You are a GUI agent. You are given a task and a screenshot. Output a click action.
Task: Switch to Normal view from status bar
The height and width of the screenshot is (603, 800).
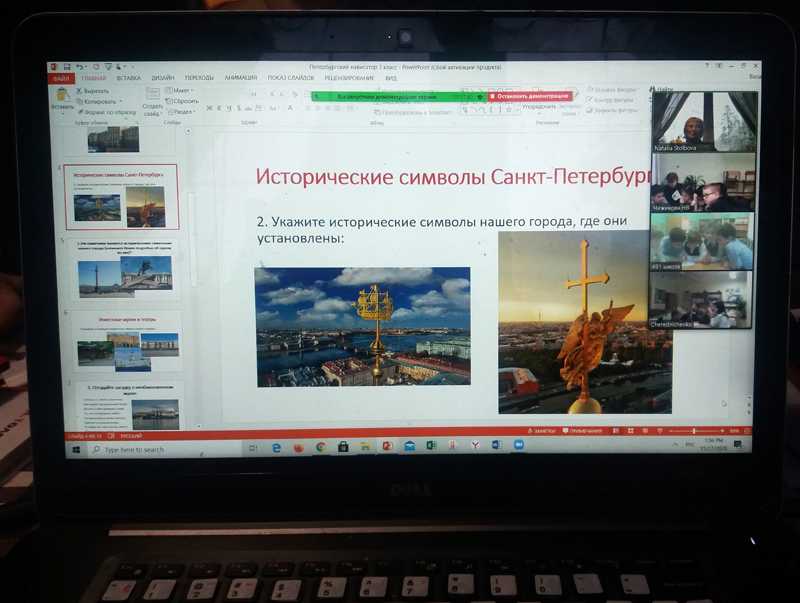(x=616, y=431)
